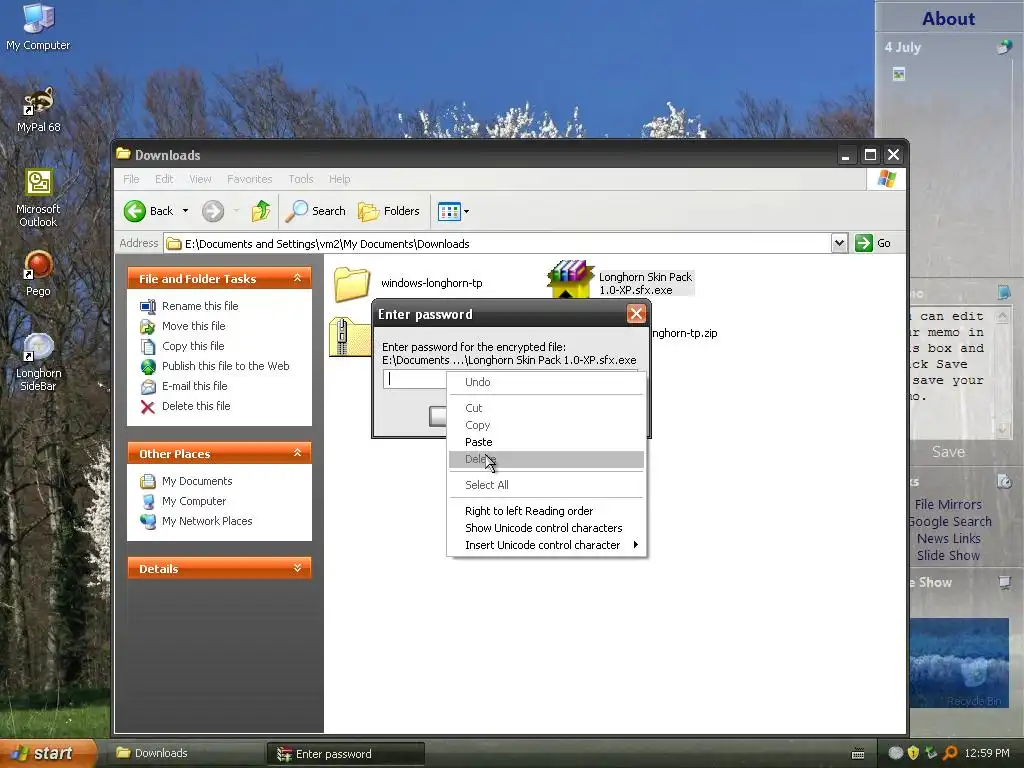Click the memo notepad icon in sidebar

[1004, 293]
